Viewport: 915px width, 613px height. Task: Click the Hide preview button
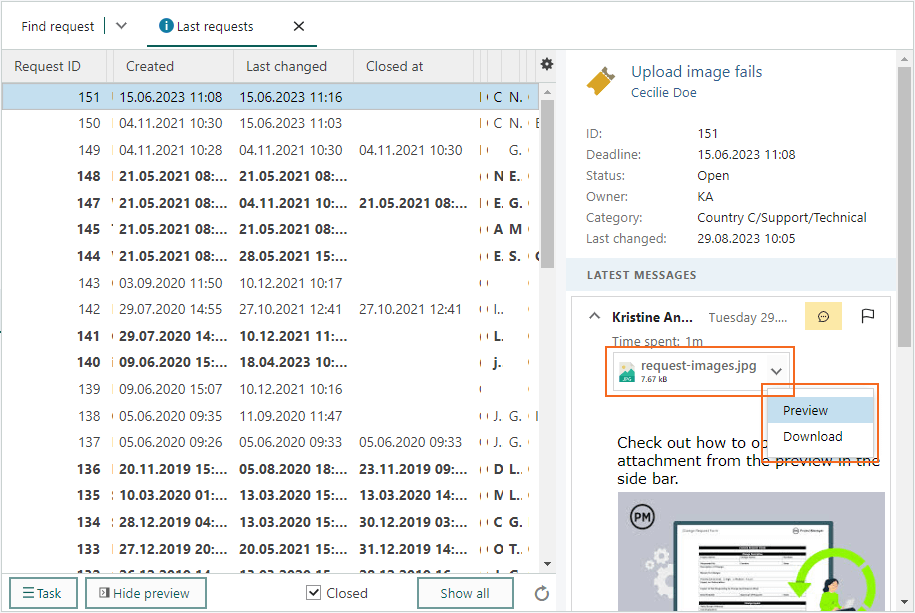146,593
